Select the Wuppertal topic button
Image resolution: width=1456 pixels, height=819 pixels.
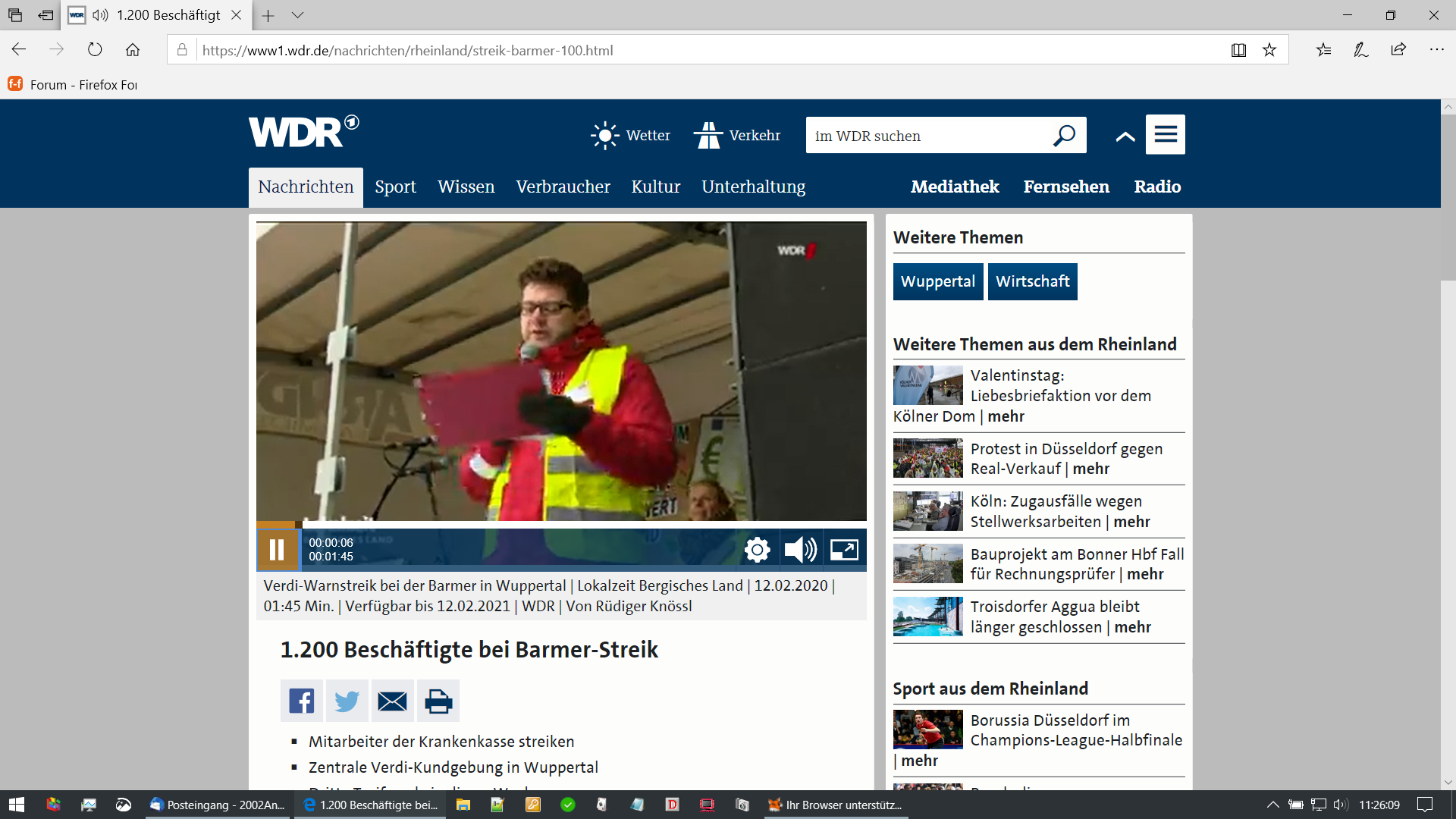coord(938,281)
